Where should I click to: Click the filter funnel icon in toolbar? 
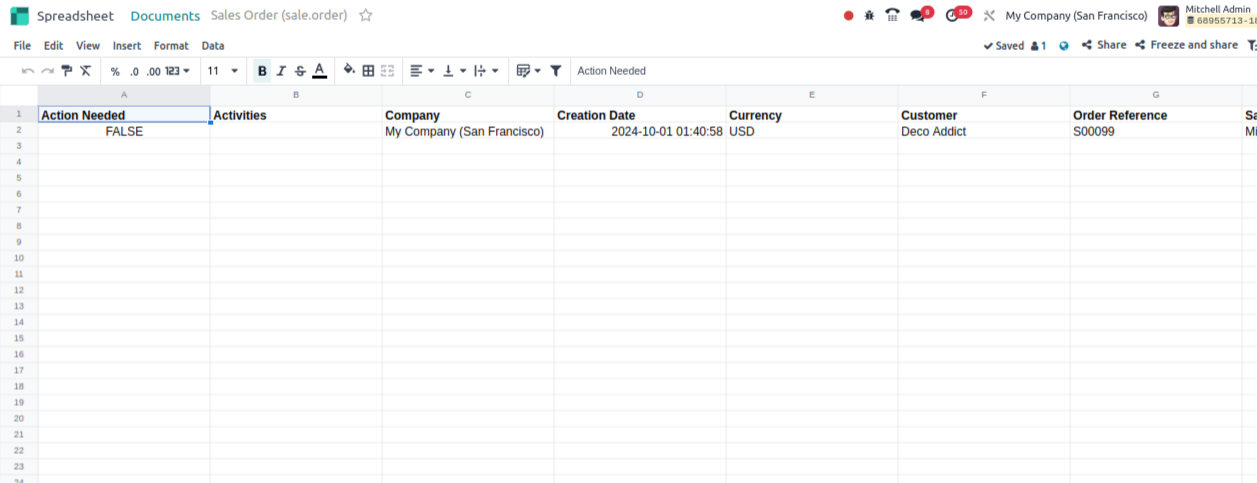tap(556, 71)
